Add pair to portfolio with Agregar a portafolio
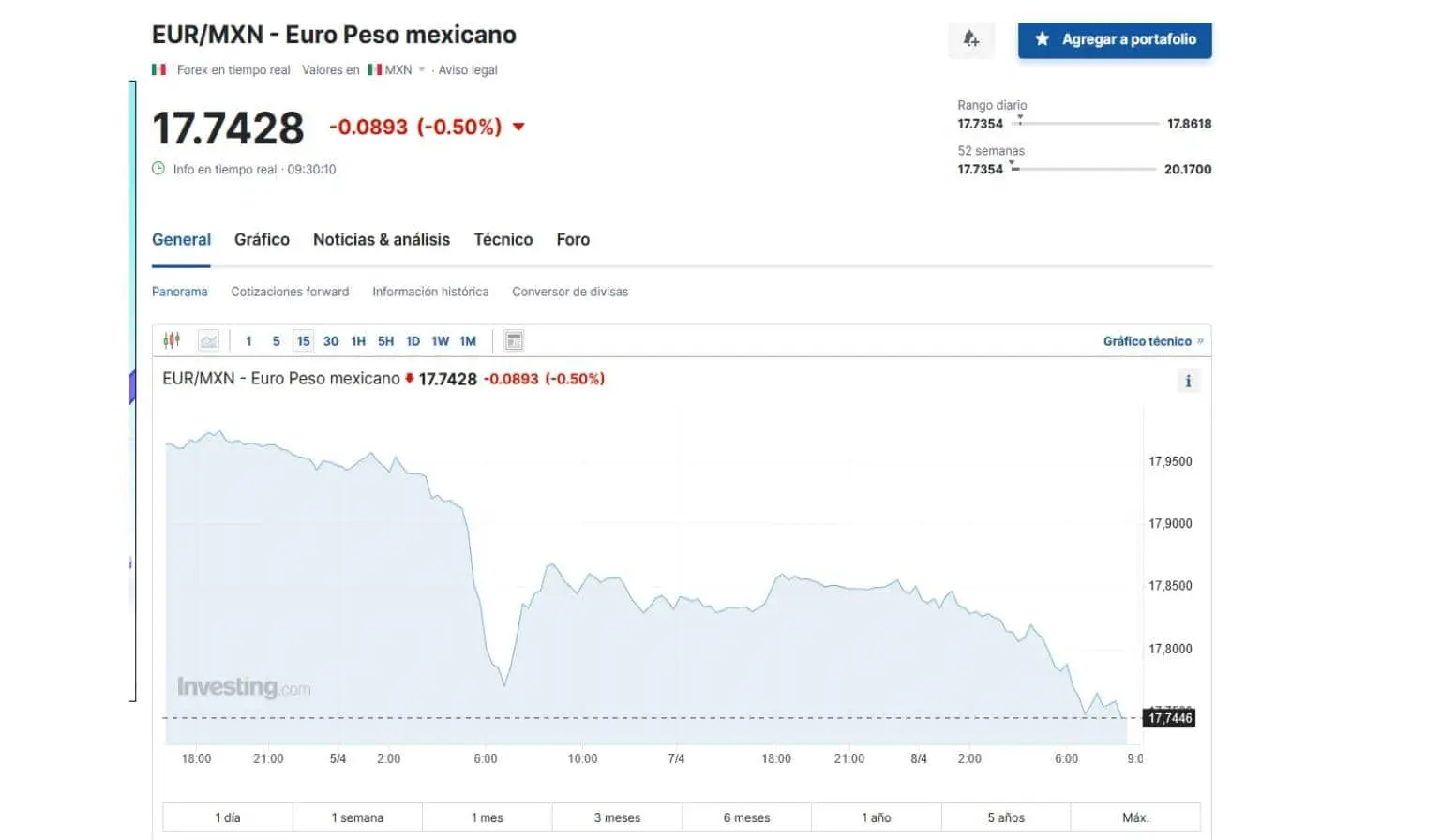 pyautogui.click(x=1115, y=39)
